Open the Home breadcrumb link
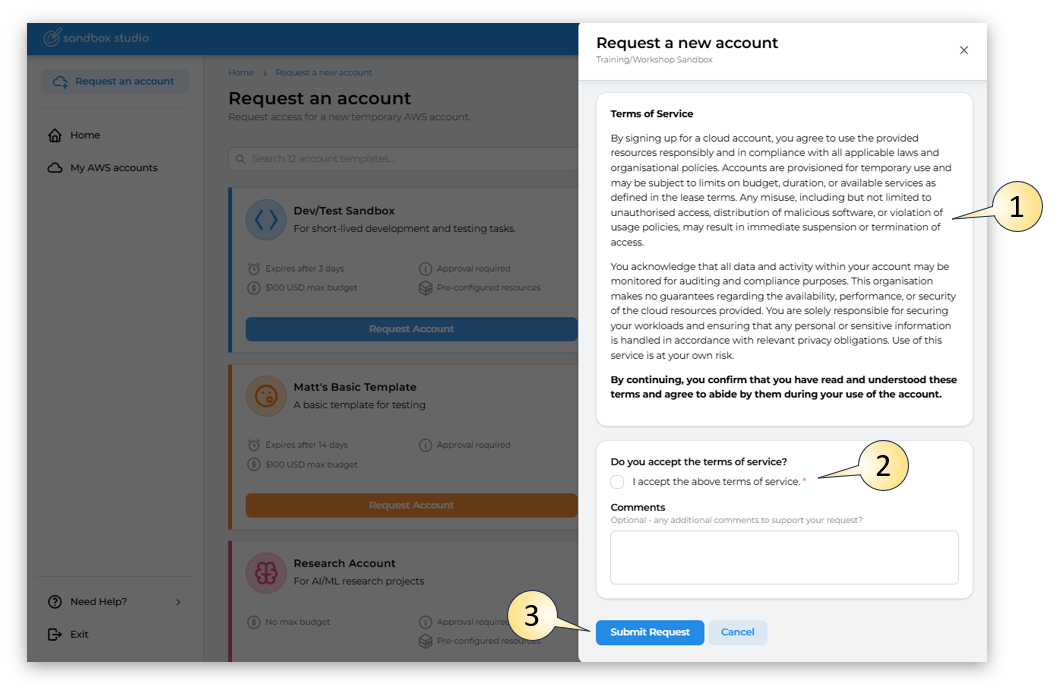This screenshot has width=1062, height=694. click(240, 72)
